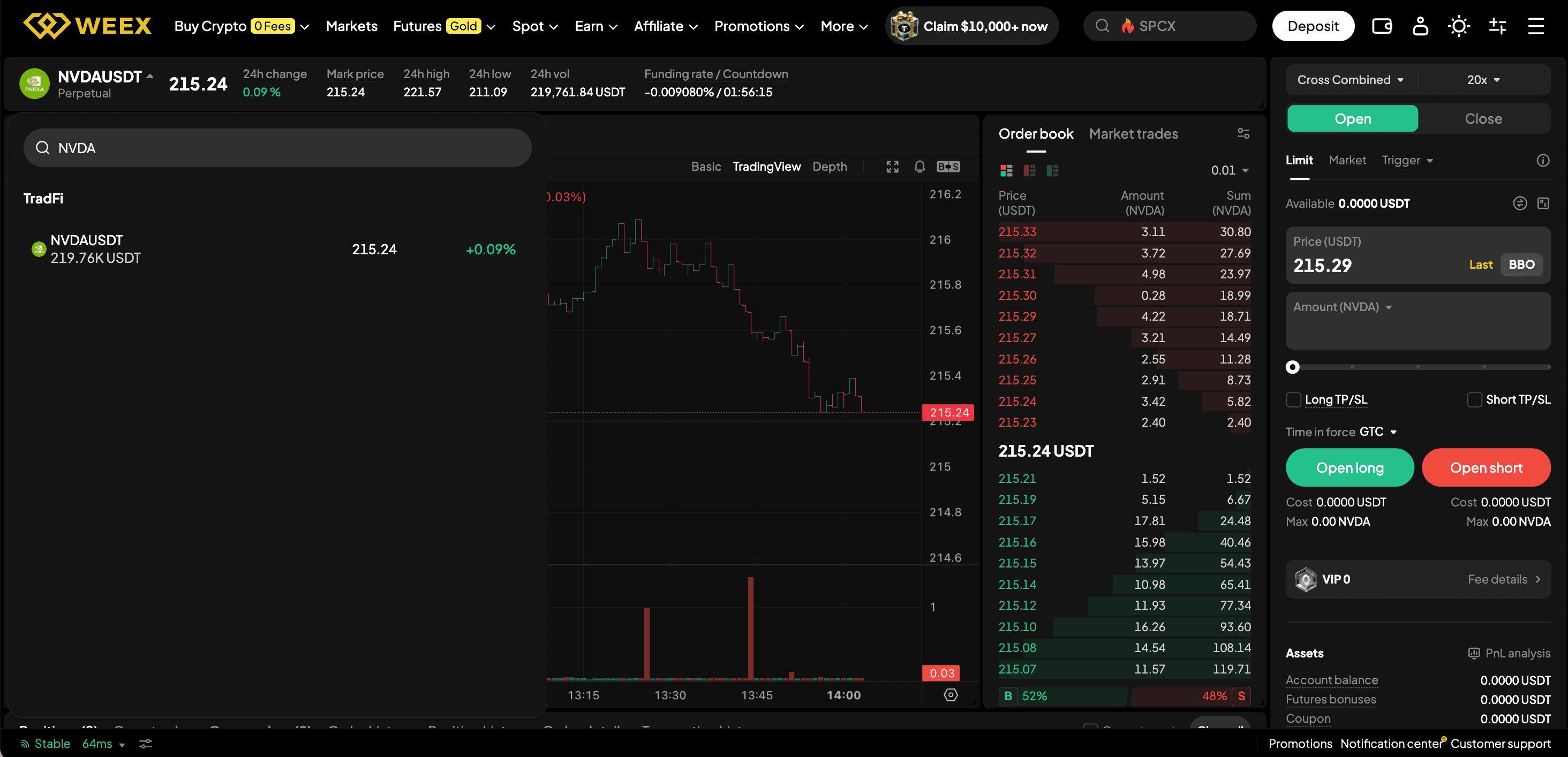The height and width of the screenshot is (757, 1568).
Task: Toggle the B/S markers chart icon
Action: [x=948, y=166]
